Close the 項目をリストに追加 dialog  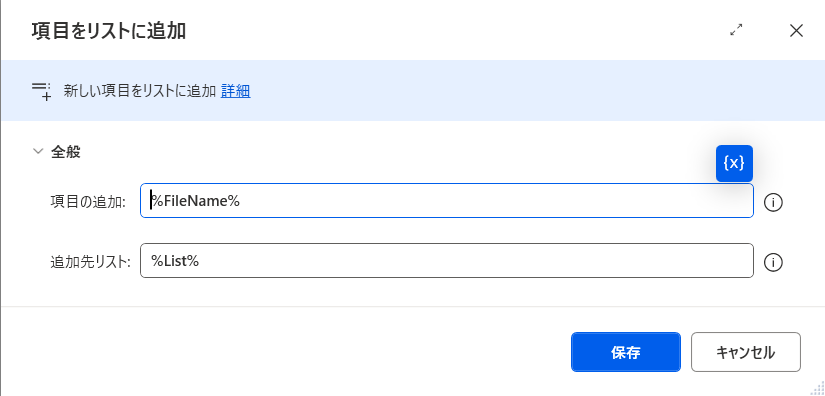coord(796,31)
